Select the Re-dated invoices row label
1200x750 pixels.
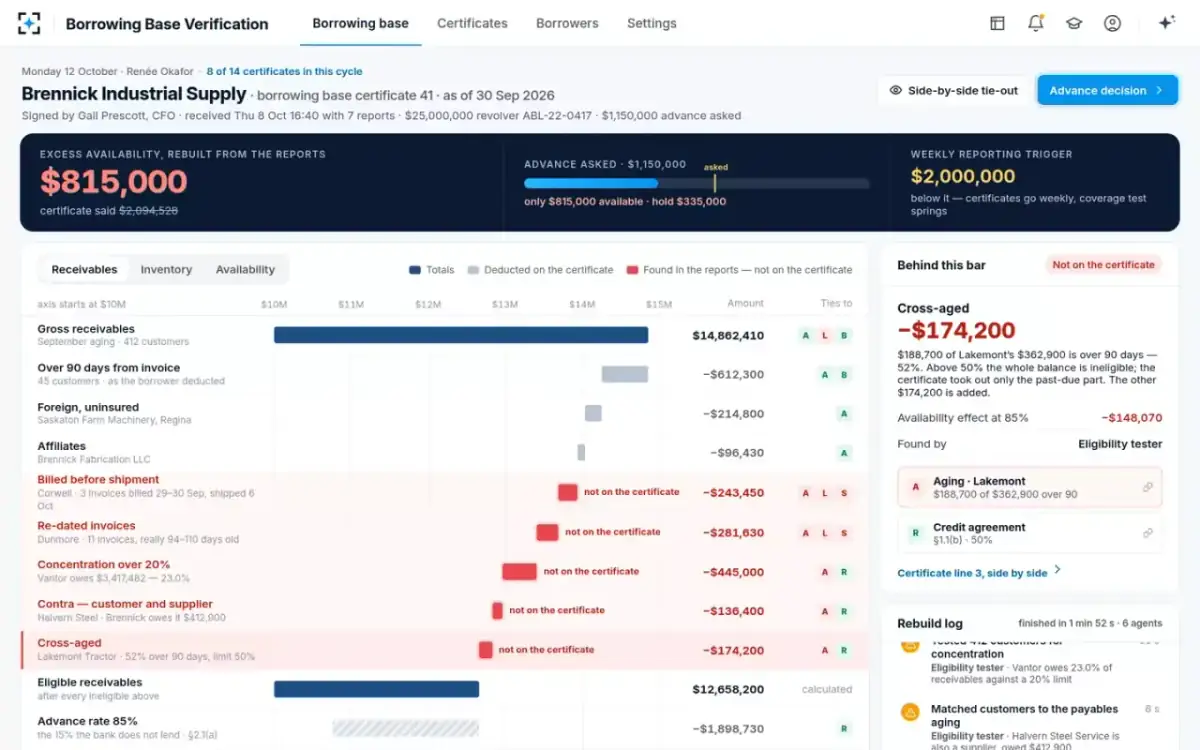(86, 525)
